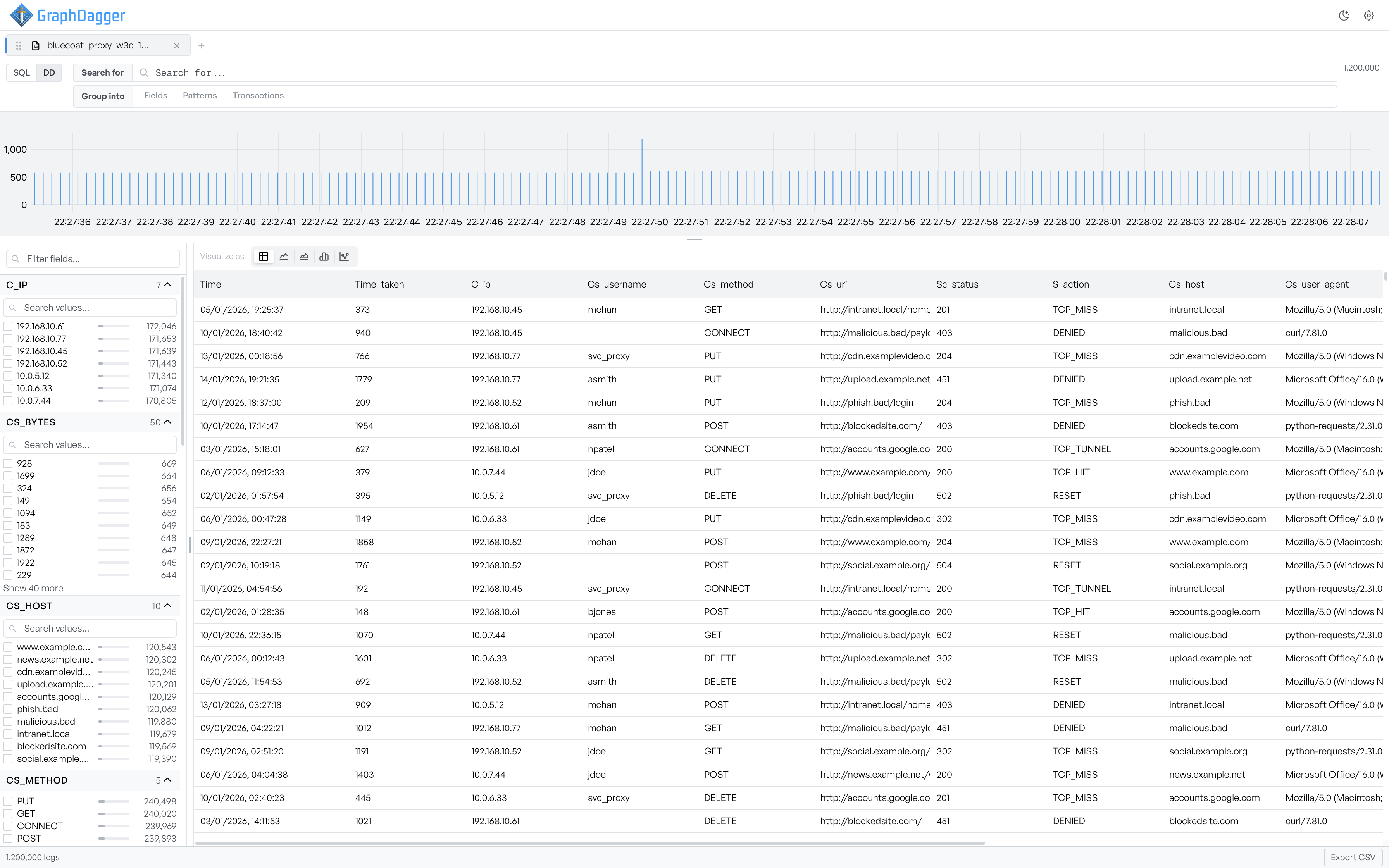The image size is (1389, 868).
Task: Click C_IP Search values input
Action: click(x=90, y=308)
